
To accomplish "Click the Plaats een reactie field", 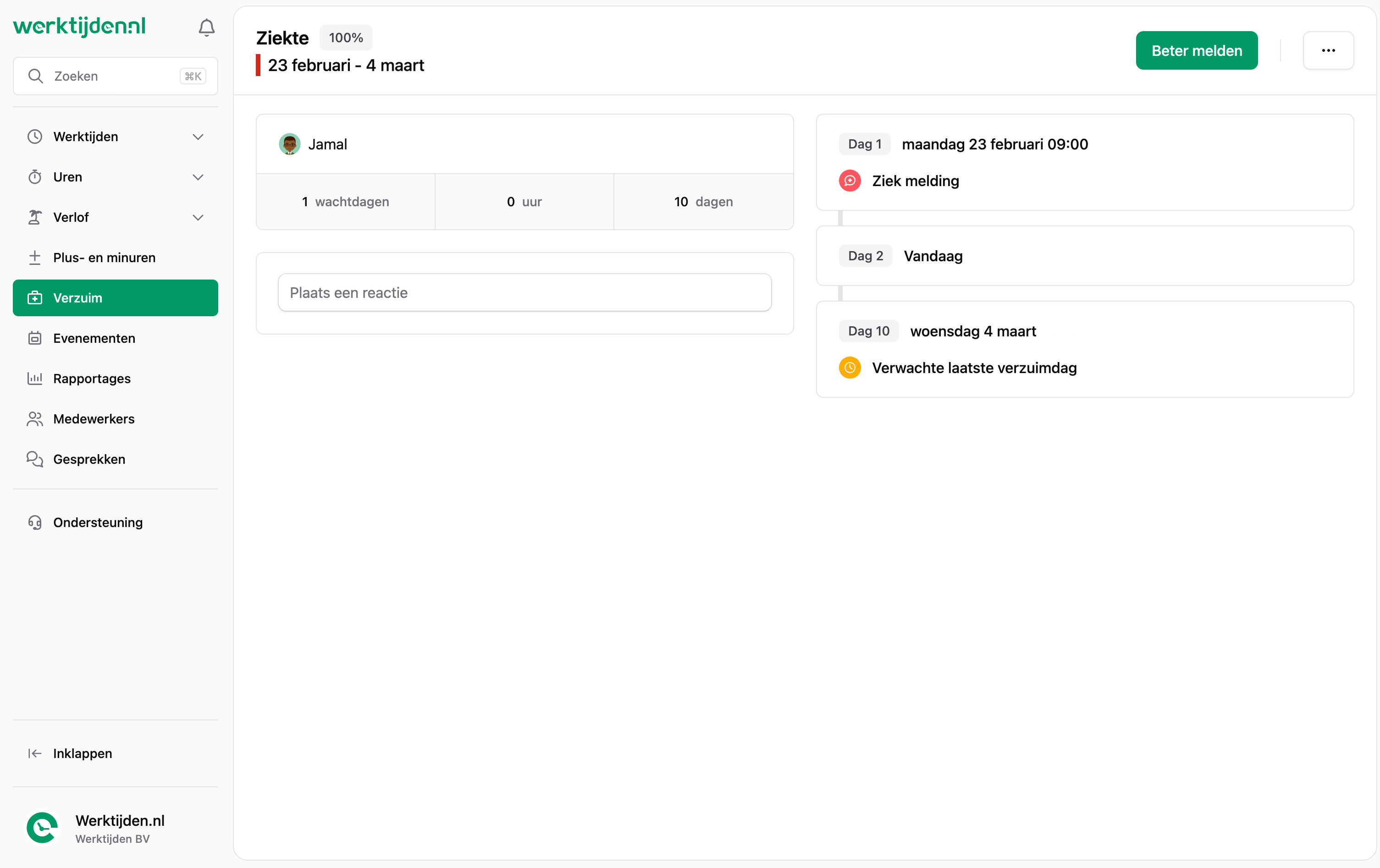I will pyautogui.click(x=524, y=292).
